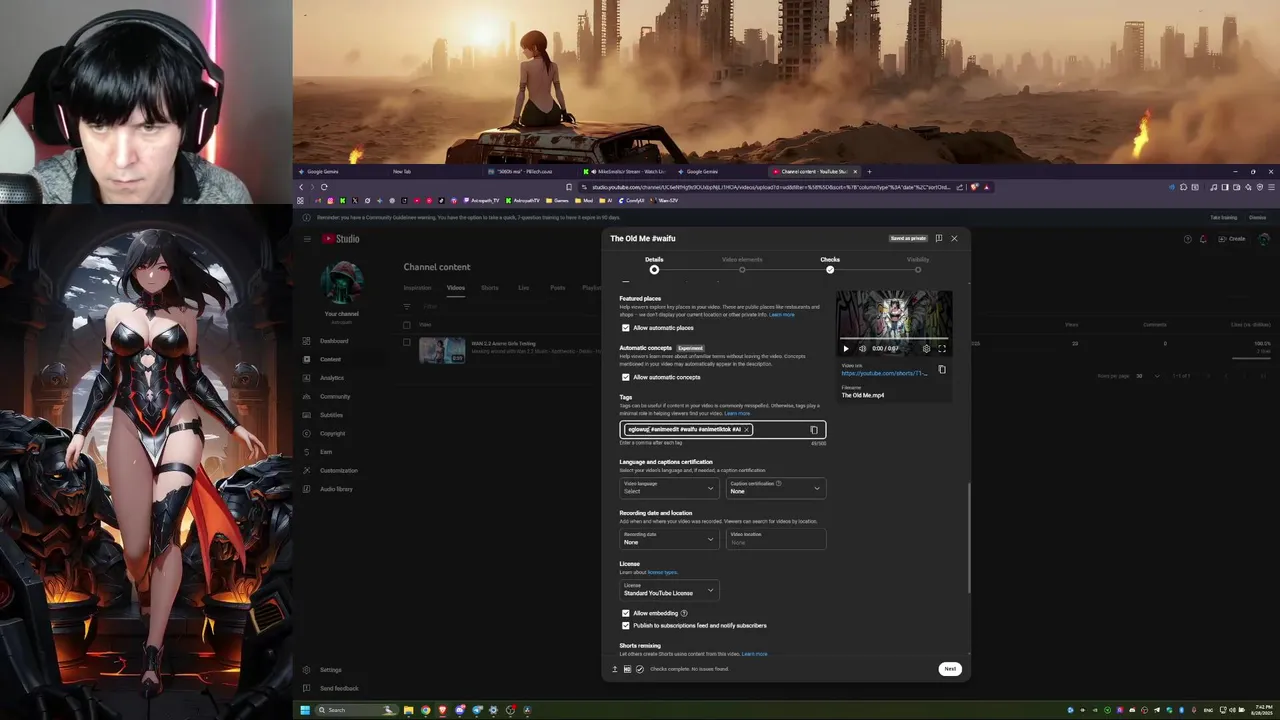The height and width of the screenshot is (720, 1280).
Task: Mute the preview video volume icon
Action: 862,349
